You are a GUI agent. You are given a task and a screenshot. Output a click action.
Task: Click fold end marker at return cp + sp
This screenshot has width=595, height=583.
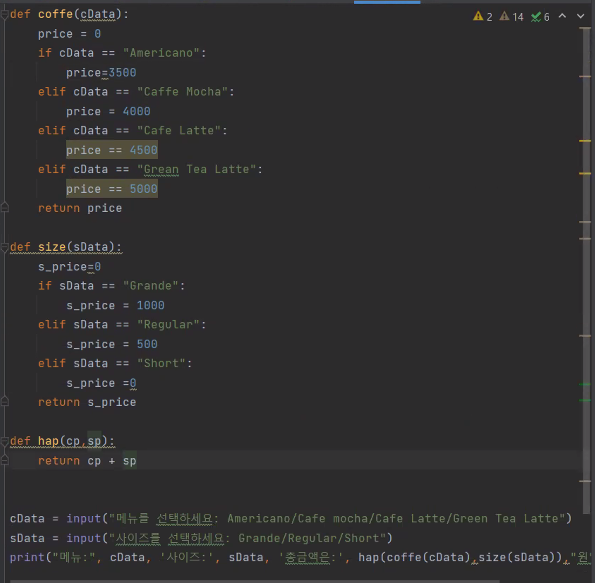pyautogui.click(x=5, y=460)
